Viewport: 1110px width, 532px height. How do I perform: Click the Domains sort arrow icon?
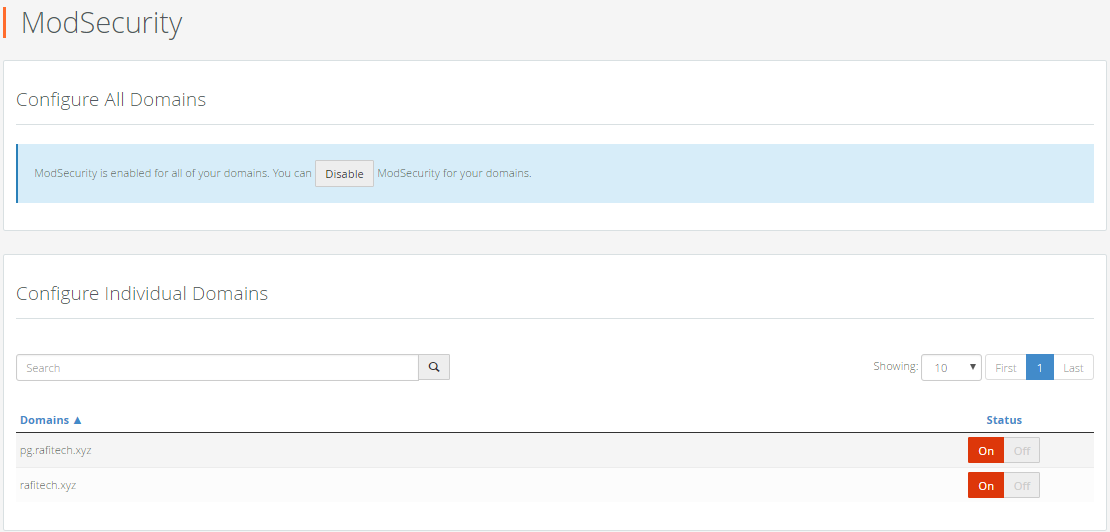tap(78, 420)
